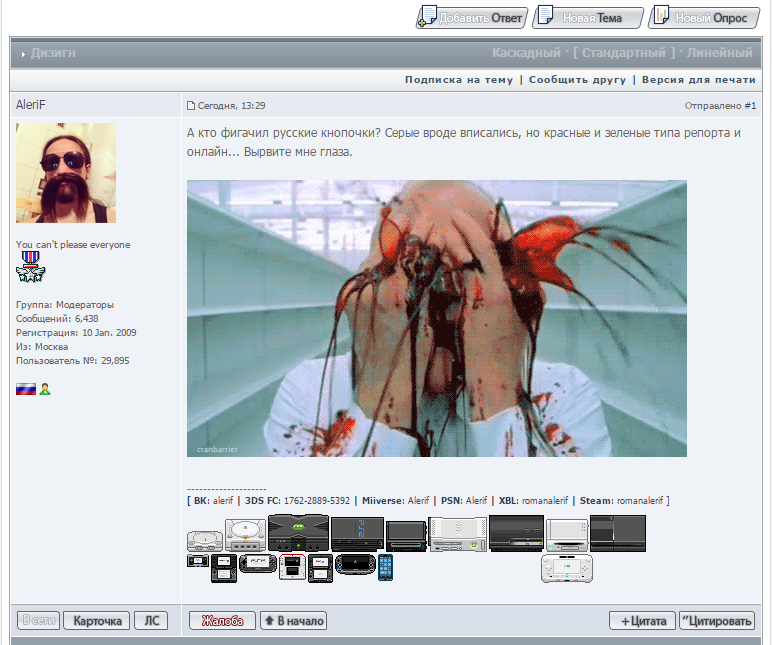Click the Подписка на тему link

tap(459, 80)
